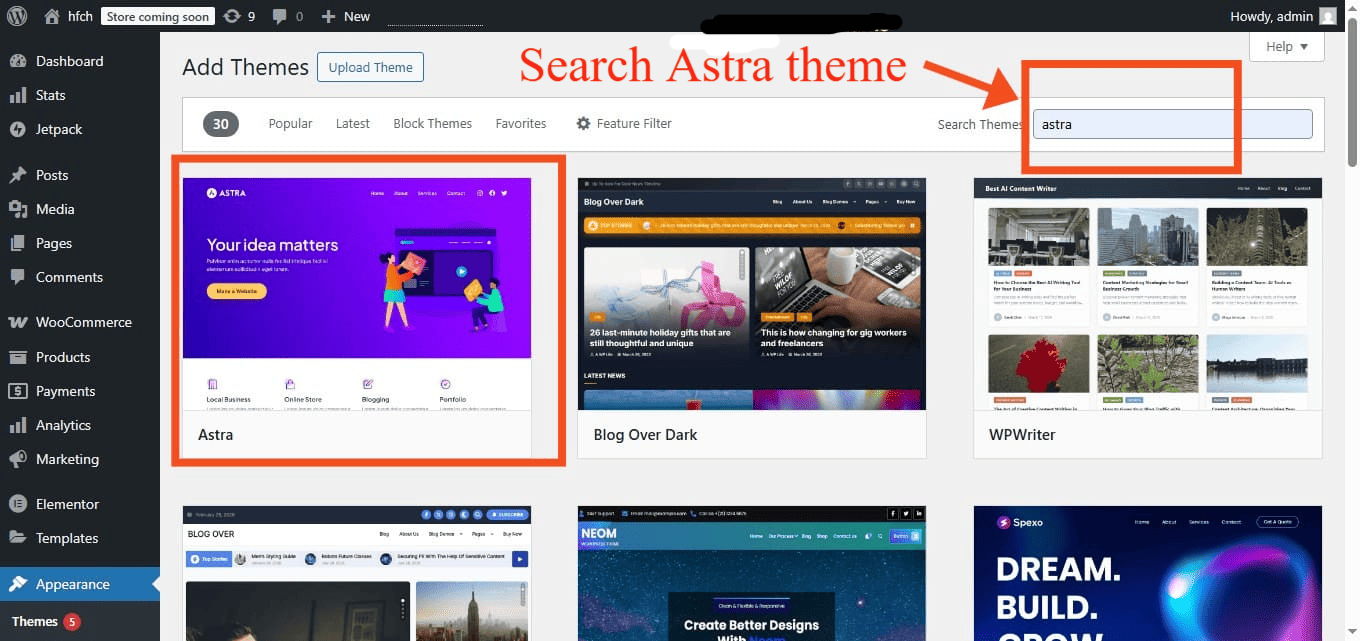Click the Themes update count badge 5

click(72, 621)
